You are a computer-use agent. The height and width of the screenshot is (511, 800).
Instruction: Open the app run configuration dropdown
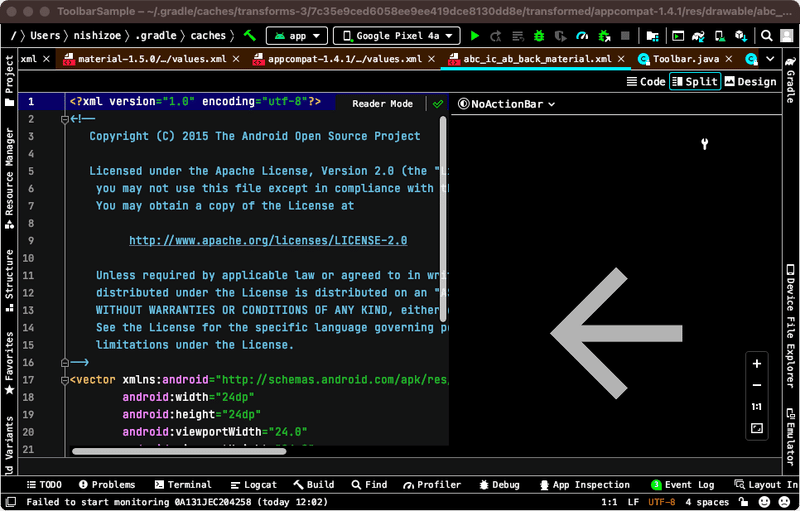(297, 36)
